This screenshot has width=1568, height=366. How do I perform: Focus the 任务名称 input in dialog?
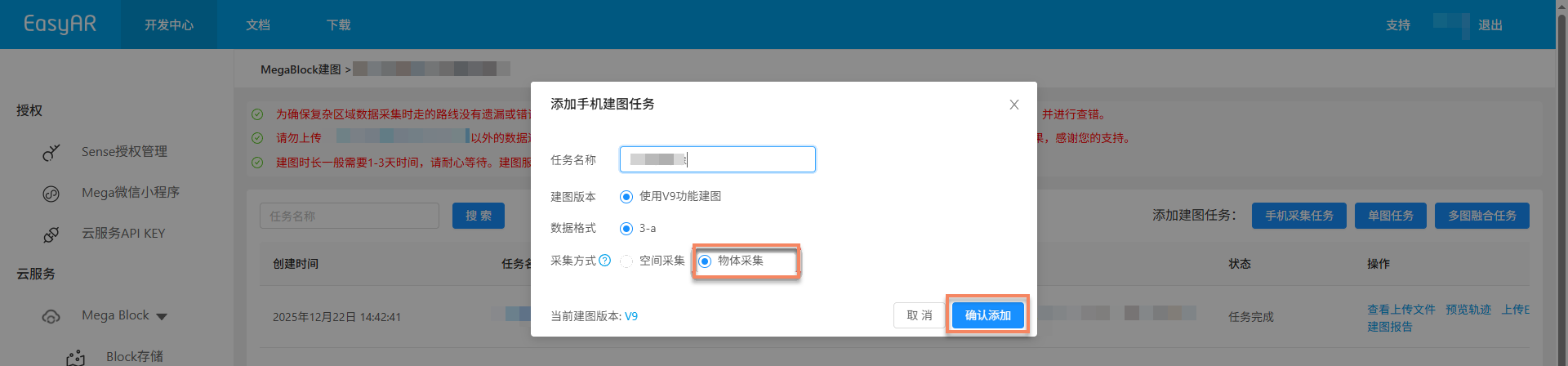click(x=717, y=159)
